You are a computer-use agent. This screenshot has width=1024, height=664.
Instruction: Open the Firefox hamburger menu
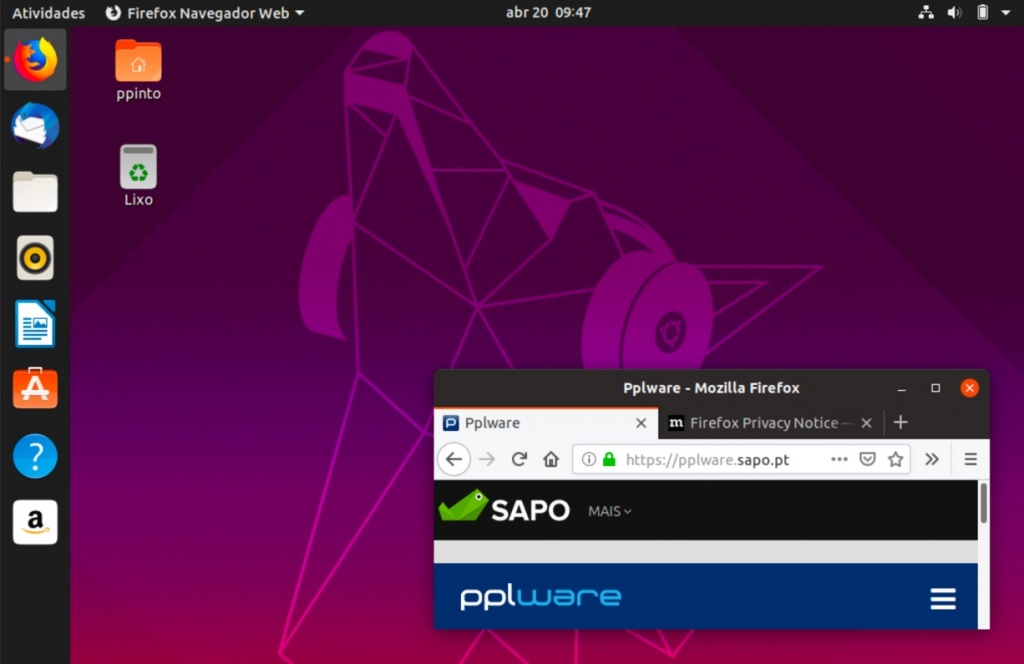(x=970, y=460)
